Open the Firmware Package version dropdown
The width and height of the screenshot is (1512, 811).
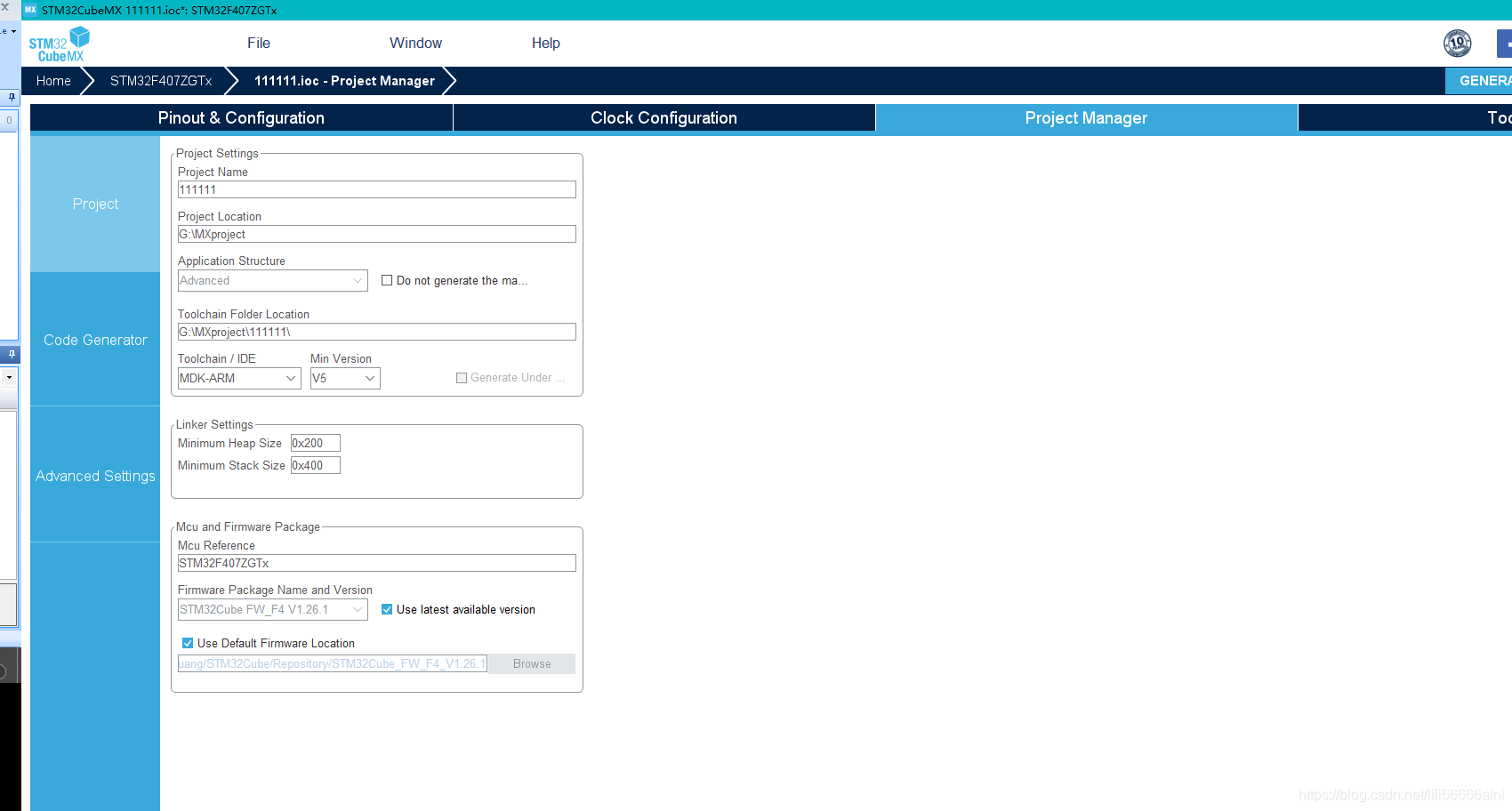[x=273, y=609]
